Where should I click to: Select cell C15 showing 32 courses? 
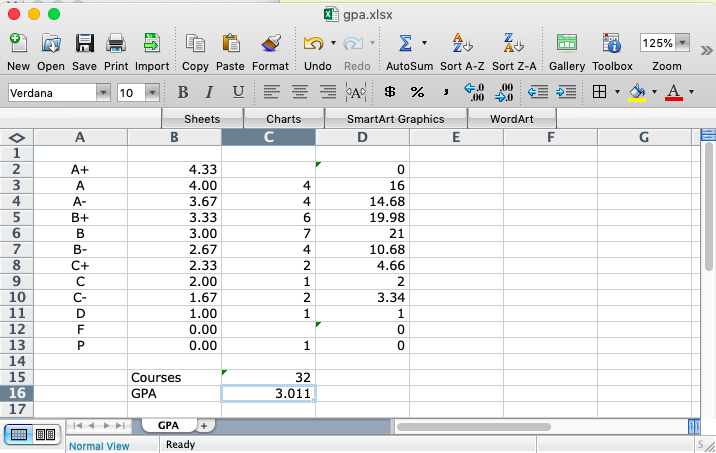(268, 377)
